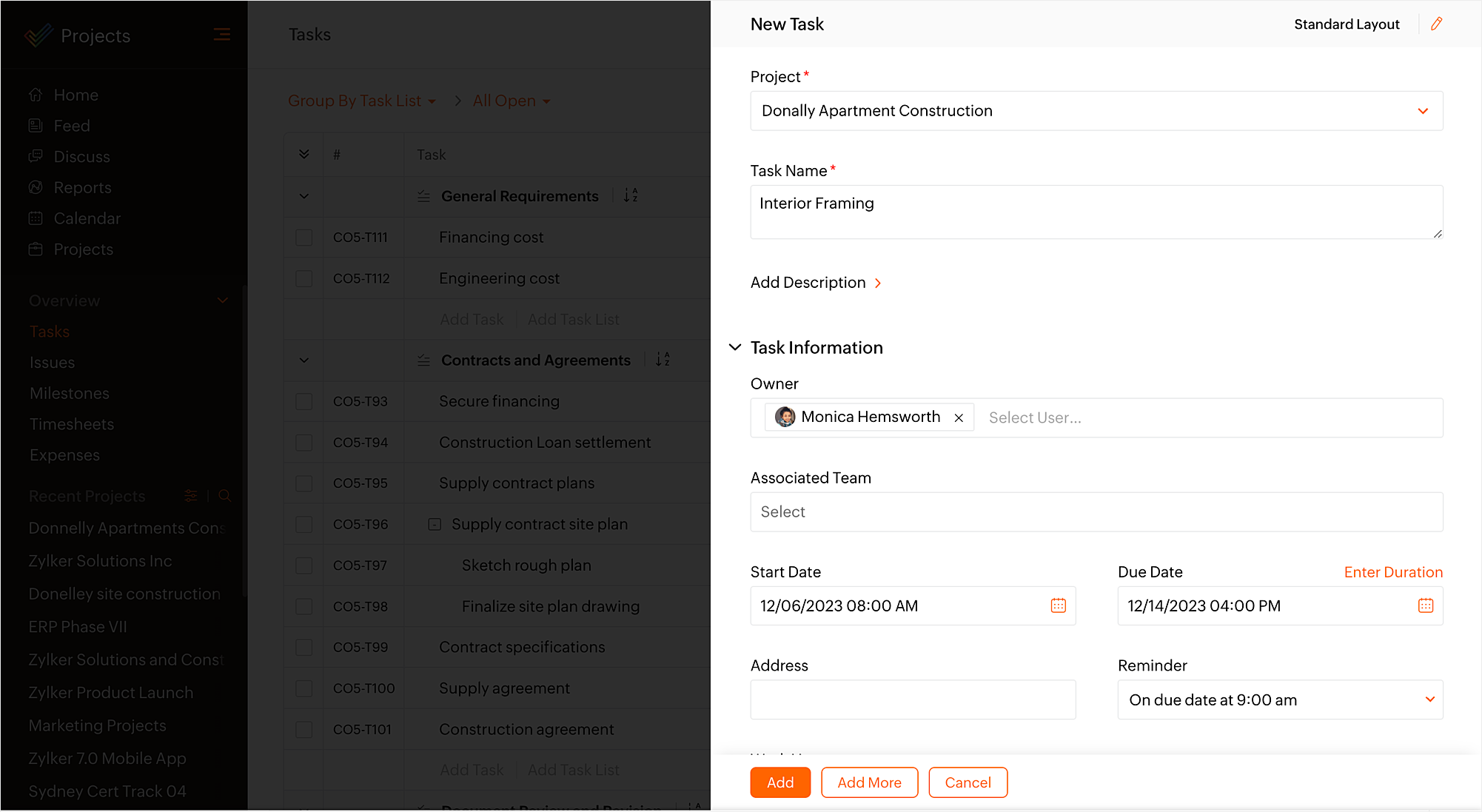Click the Enter Duration link
Image resolution: width=1482 pixels, height=812 pixels.
point(1392,571)
